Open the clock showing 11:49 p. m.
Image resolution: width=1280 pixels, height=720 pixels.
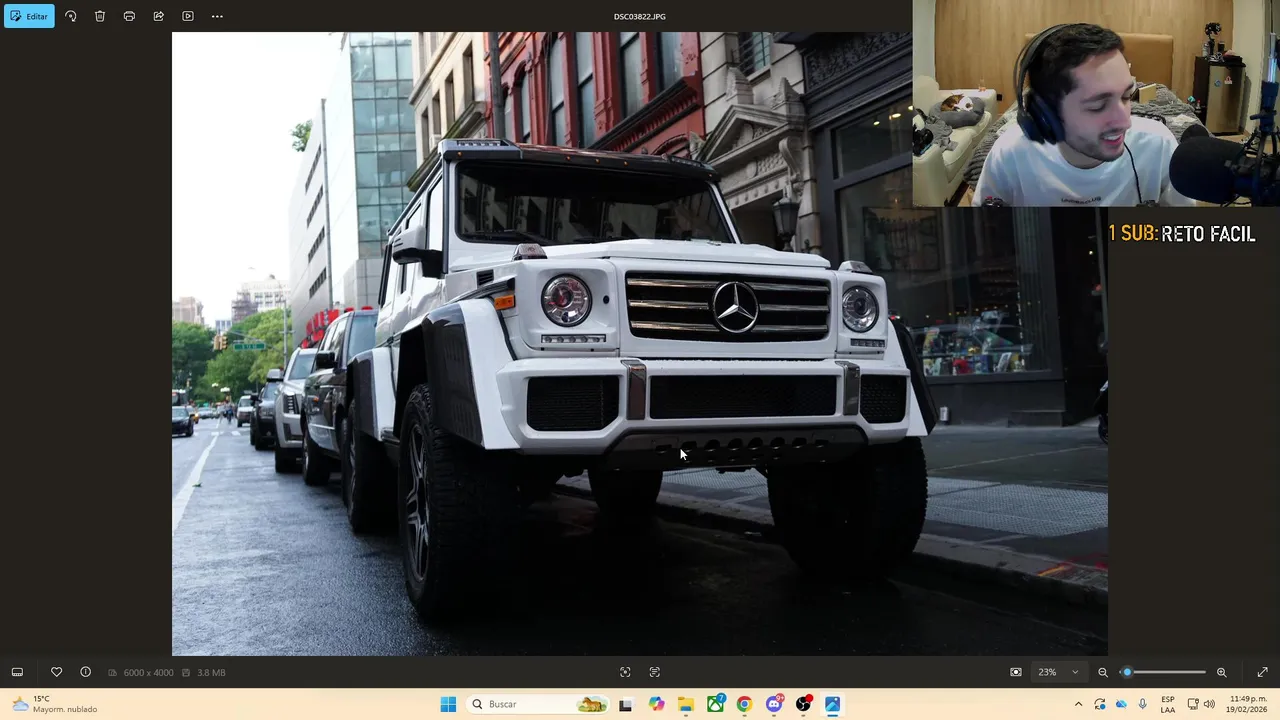point(1247,704)
